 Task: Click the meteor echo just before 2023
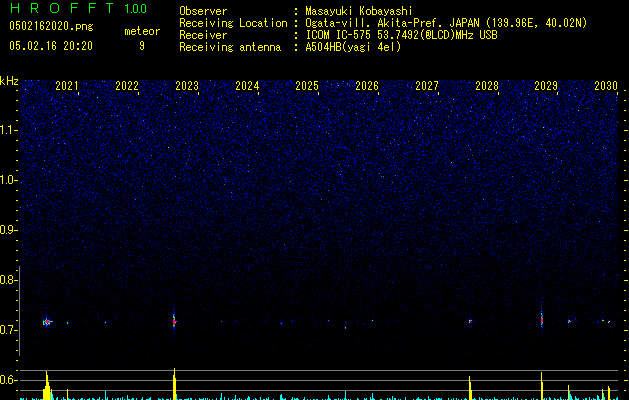coord(174,321)
